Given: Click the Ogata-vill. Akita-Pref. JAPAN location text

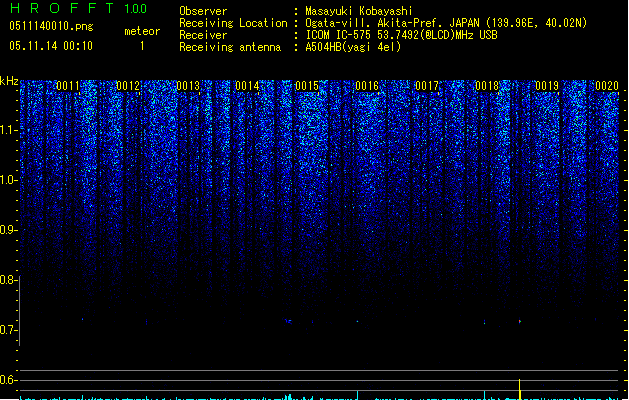Looking at the screenshot, I should coord(446,23).
